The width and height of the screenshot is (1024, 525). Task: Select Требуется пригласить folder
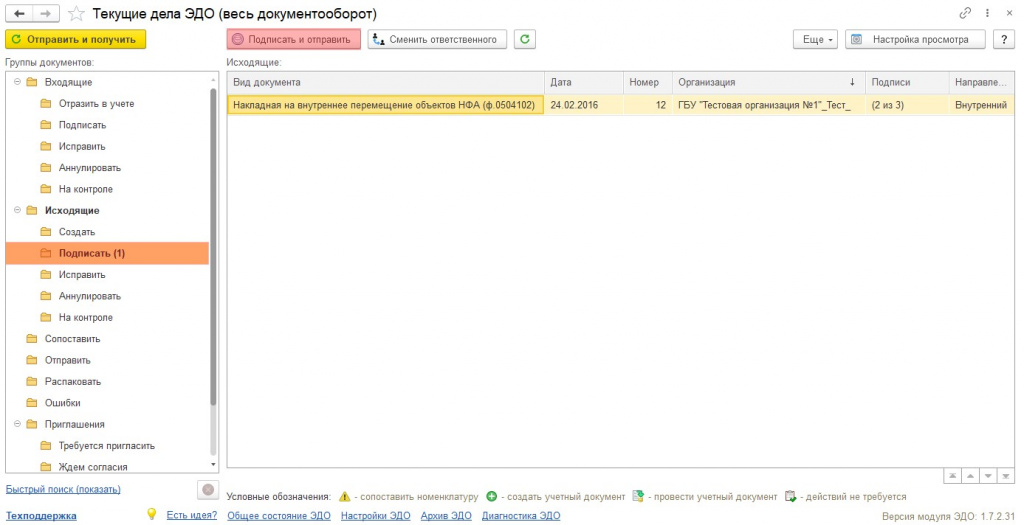pyautogui.click(x=106, y=446)
